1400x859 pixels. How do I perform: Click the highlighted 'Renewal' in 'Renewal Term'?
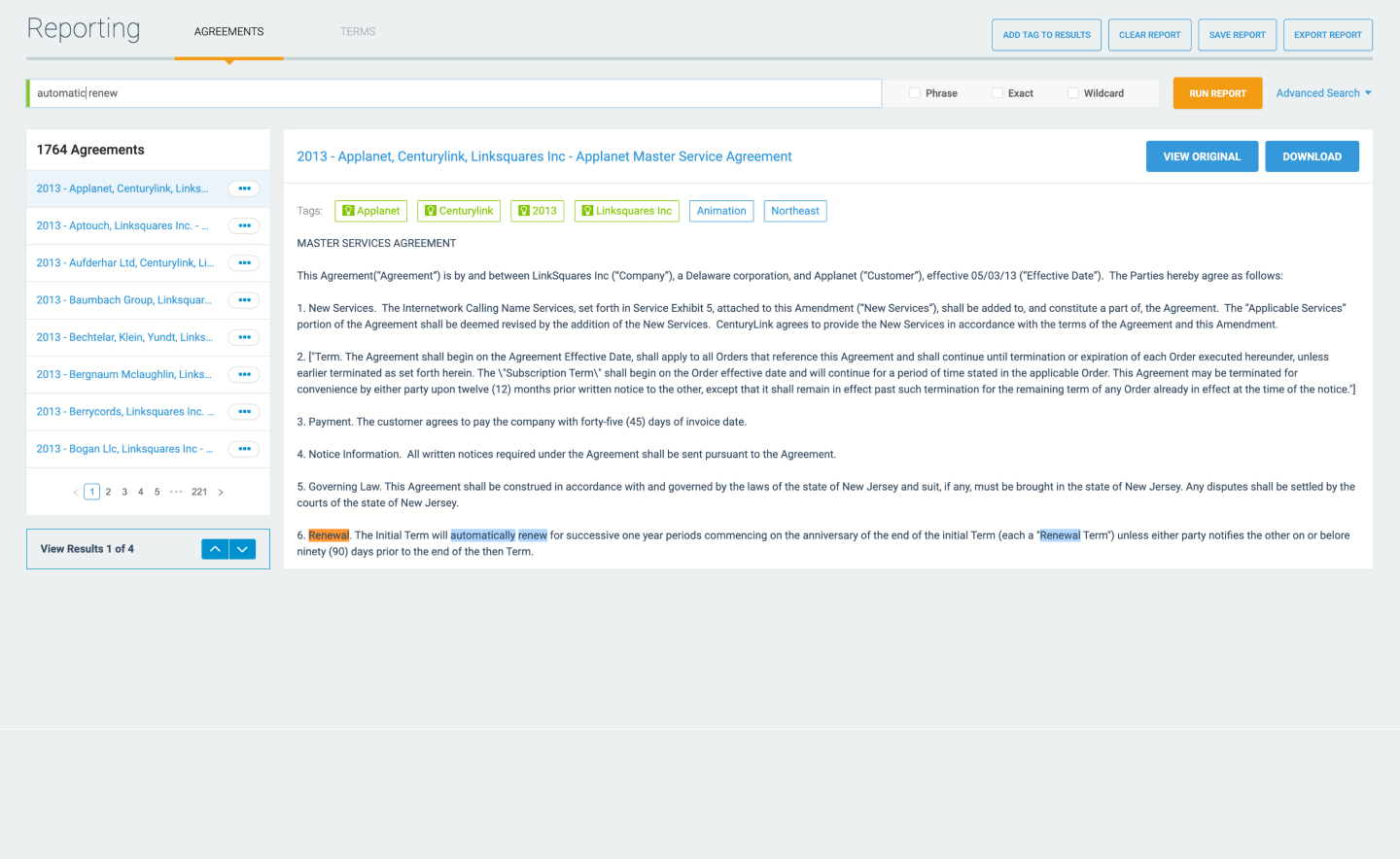point(1060,535)
